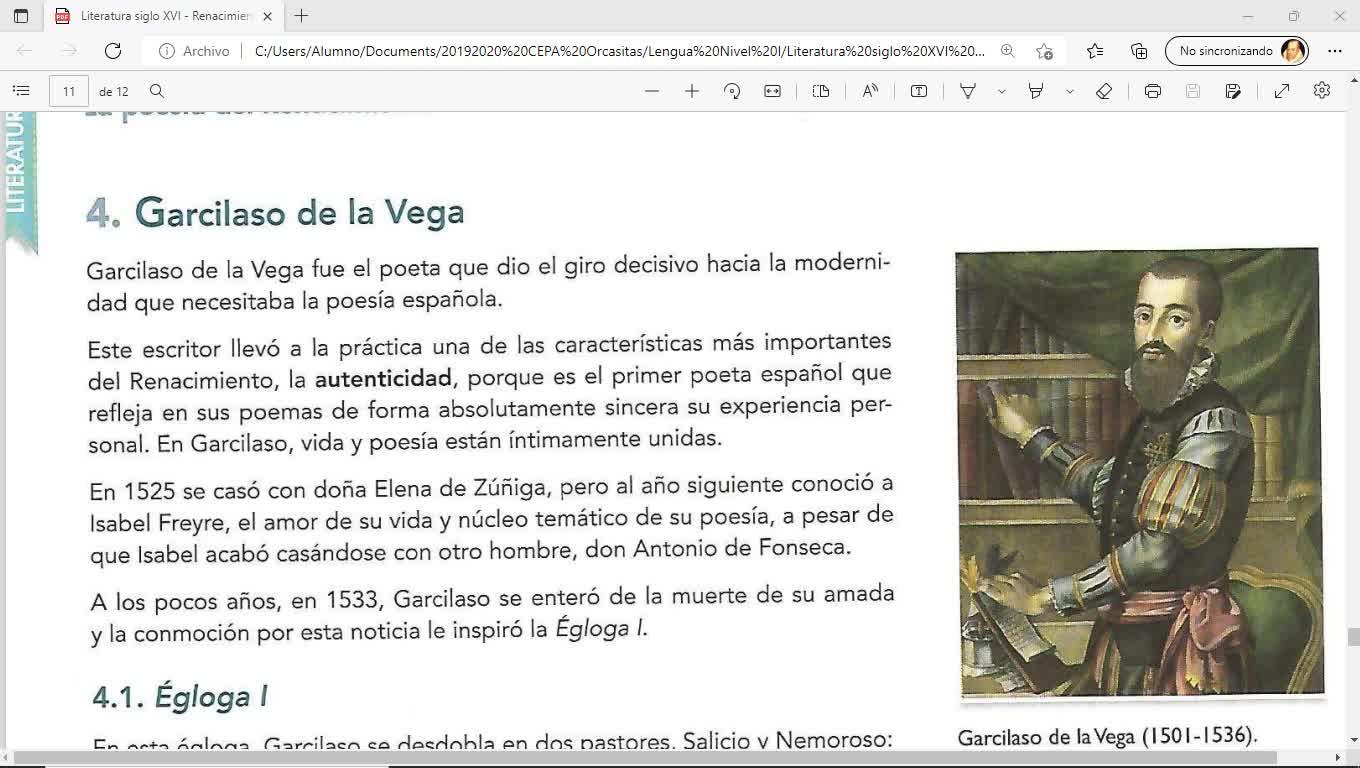Refresh the current page

(113, 51)
